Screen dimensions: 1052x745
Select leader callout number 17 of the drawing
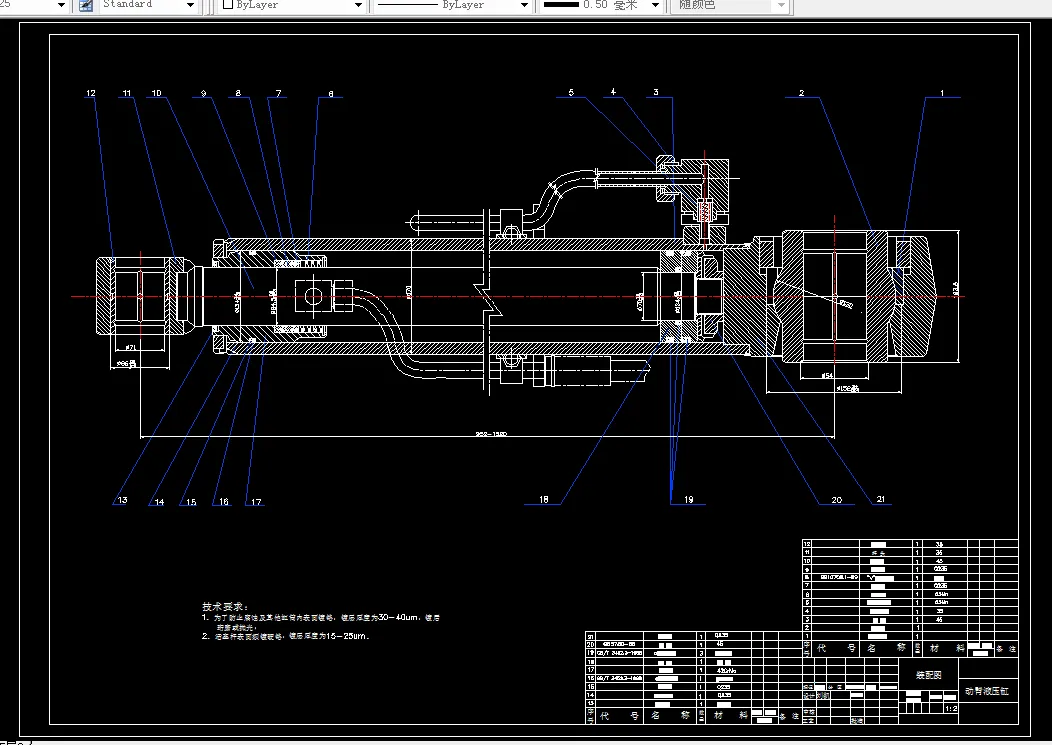coord(256,501)
